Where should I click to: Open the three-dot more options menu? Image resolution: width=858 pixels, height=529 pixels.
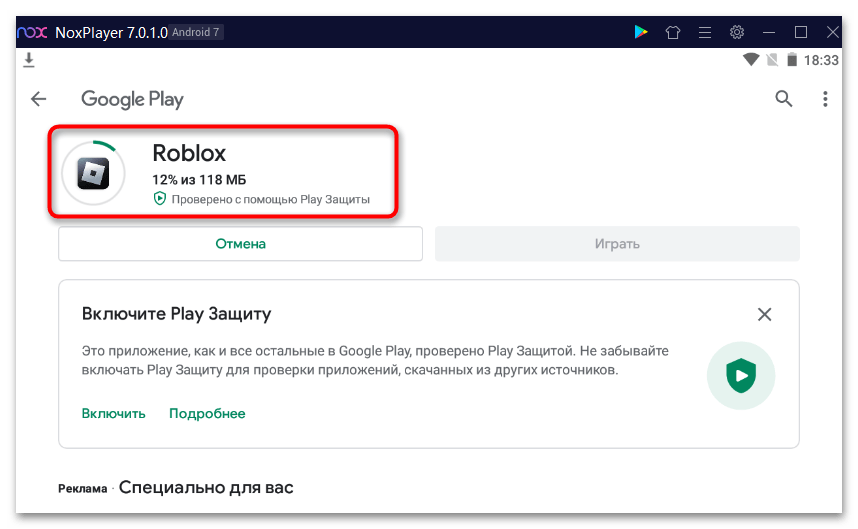(825, 99)
